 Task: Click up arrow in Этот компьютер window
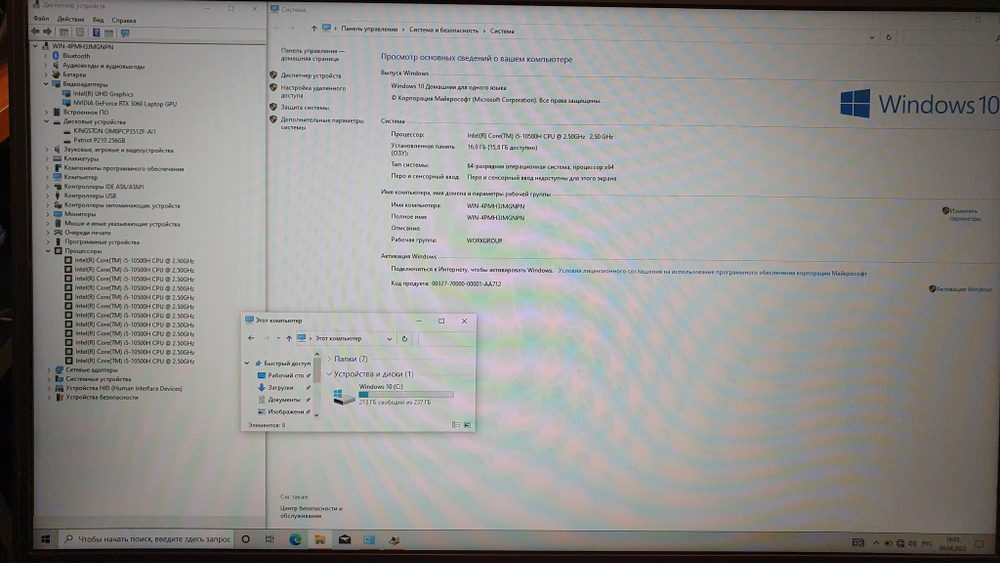pyautogui.click(x=289, y=339)
